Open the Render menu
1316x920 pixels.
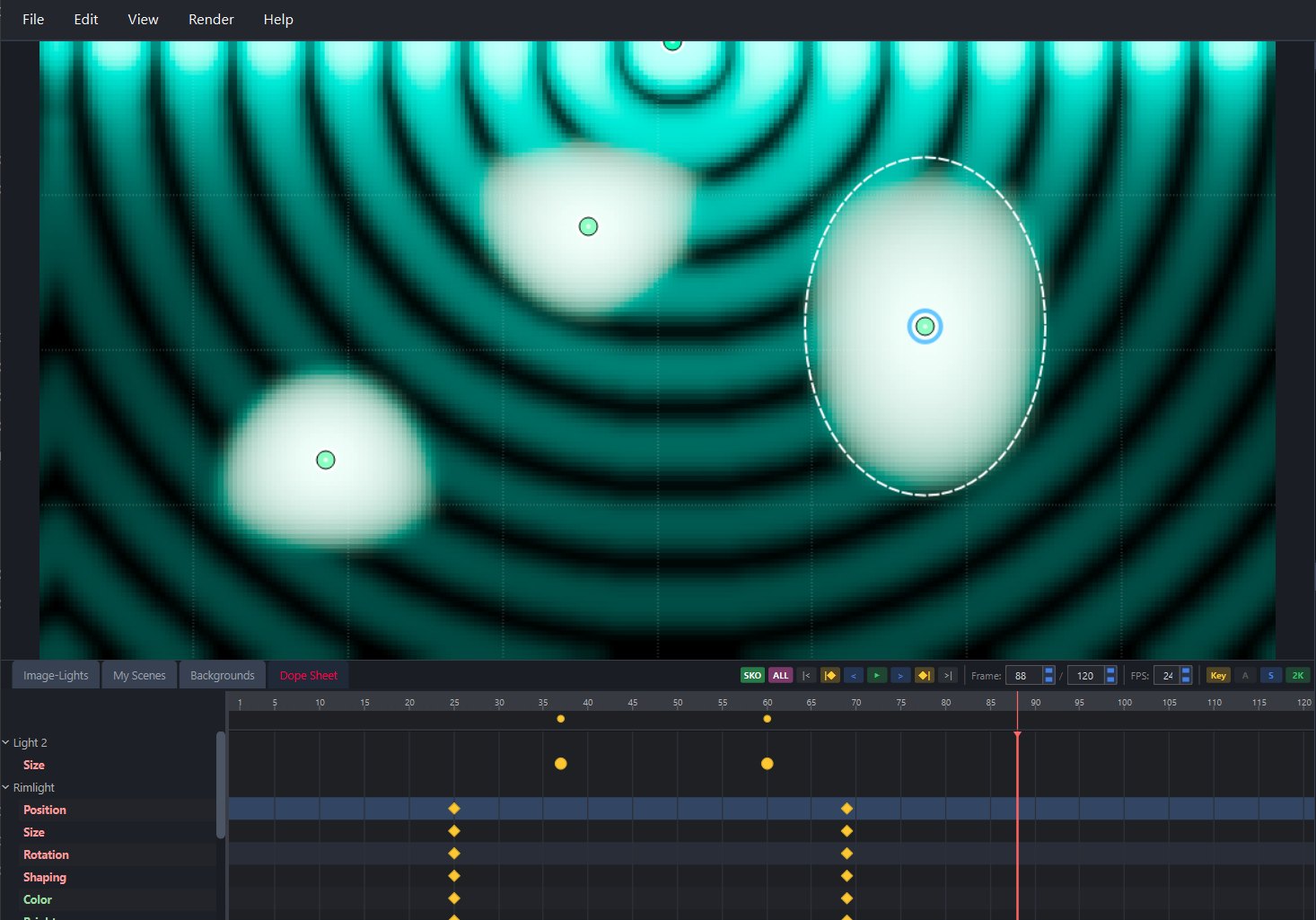pyautogui.click(x=210, y=19)
